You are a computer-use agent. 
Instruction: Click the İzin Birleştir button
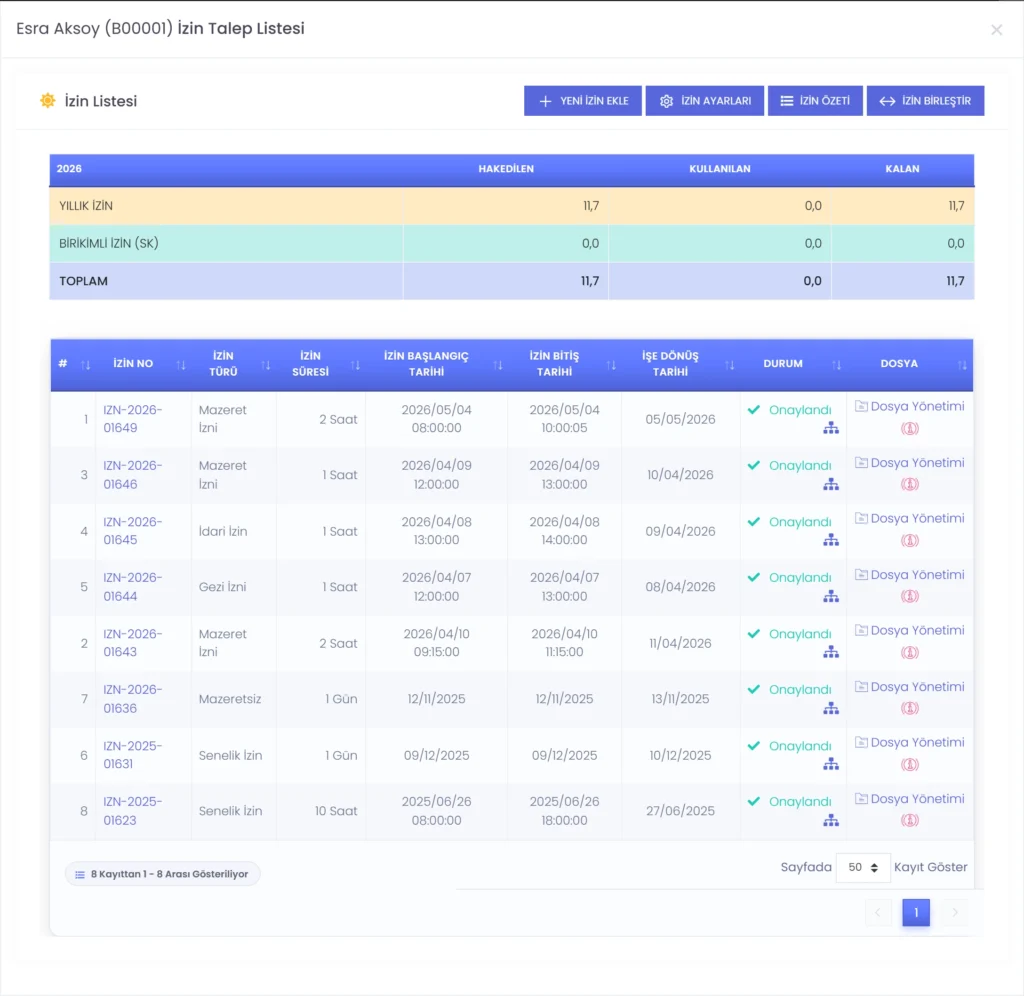(x=925, y=101)
